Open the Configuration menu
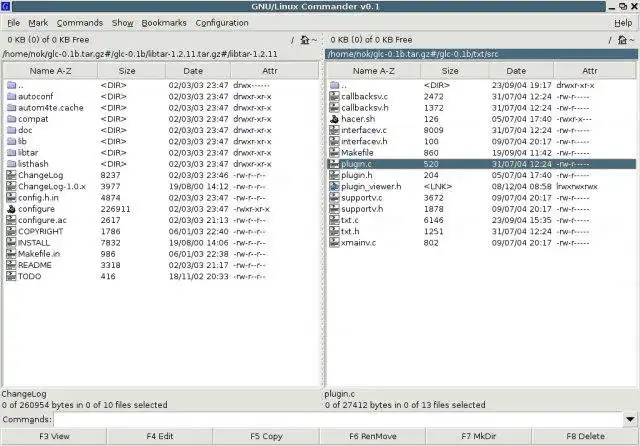This screenshot has height=446, width=640. point(222,23)
